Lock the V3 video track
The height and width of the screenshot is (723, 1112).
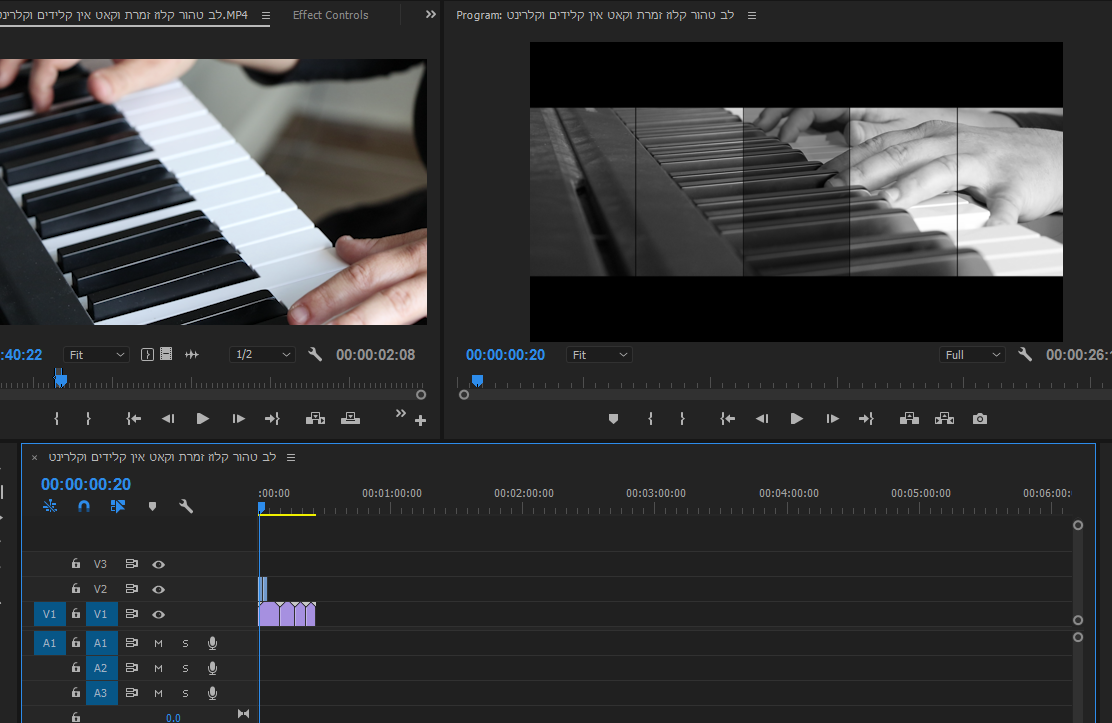coord(76,564)
